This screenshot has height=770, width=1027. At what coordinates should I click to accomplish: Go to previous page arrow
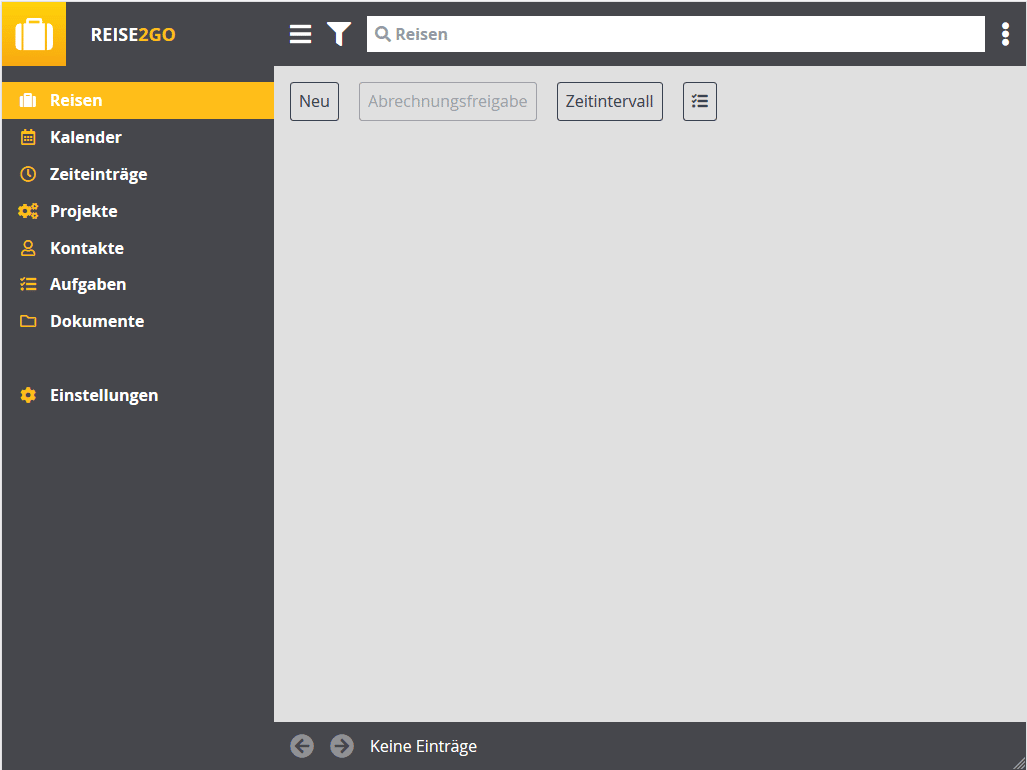pyautogui.click(x=302, y=746)
